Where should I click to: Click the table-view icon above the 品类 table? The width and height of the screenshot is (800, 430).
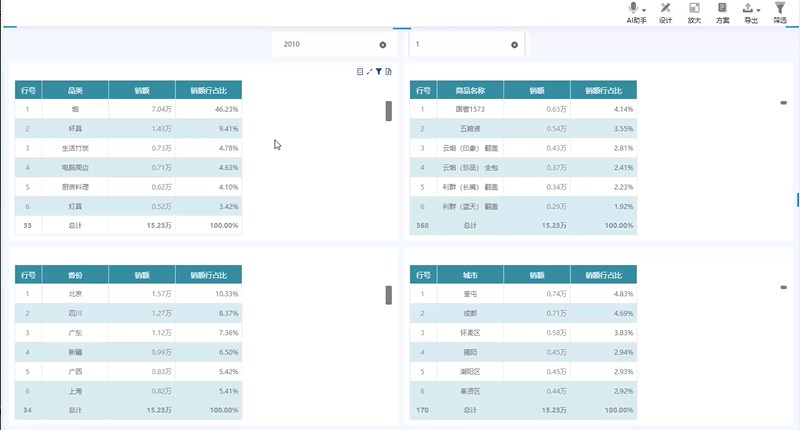(360, 72)
